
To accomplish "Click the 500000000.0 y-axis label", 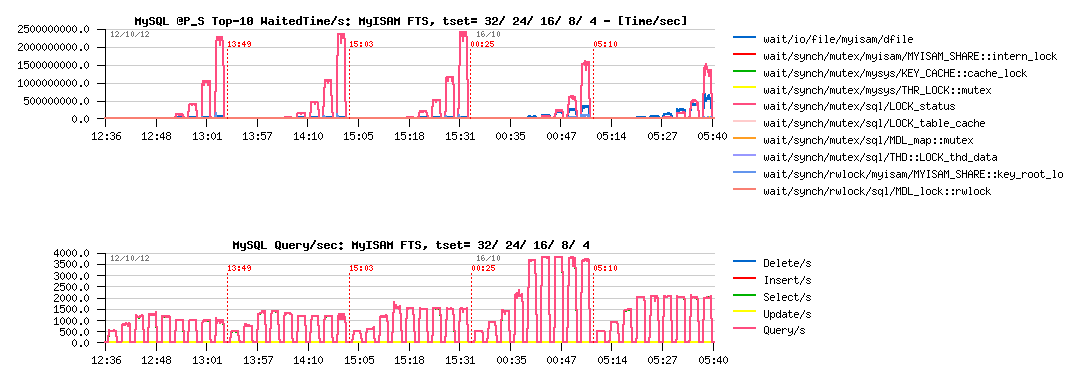I will pyautogui.click(x=57, y=101).
